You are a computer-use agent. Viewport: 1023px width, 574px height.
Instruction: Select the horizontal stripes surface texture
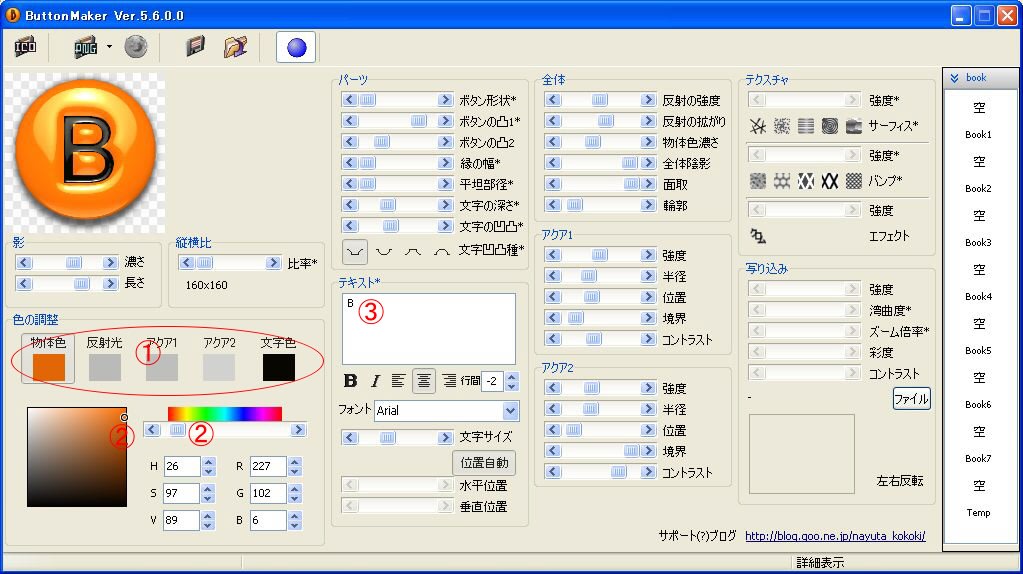[806, 126]
